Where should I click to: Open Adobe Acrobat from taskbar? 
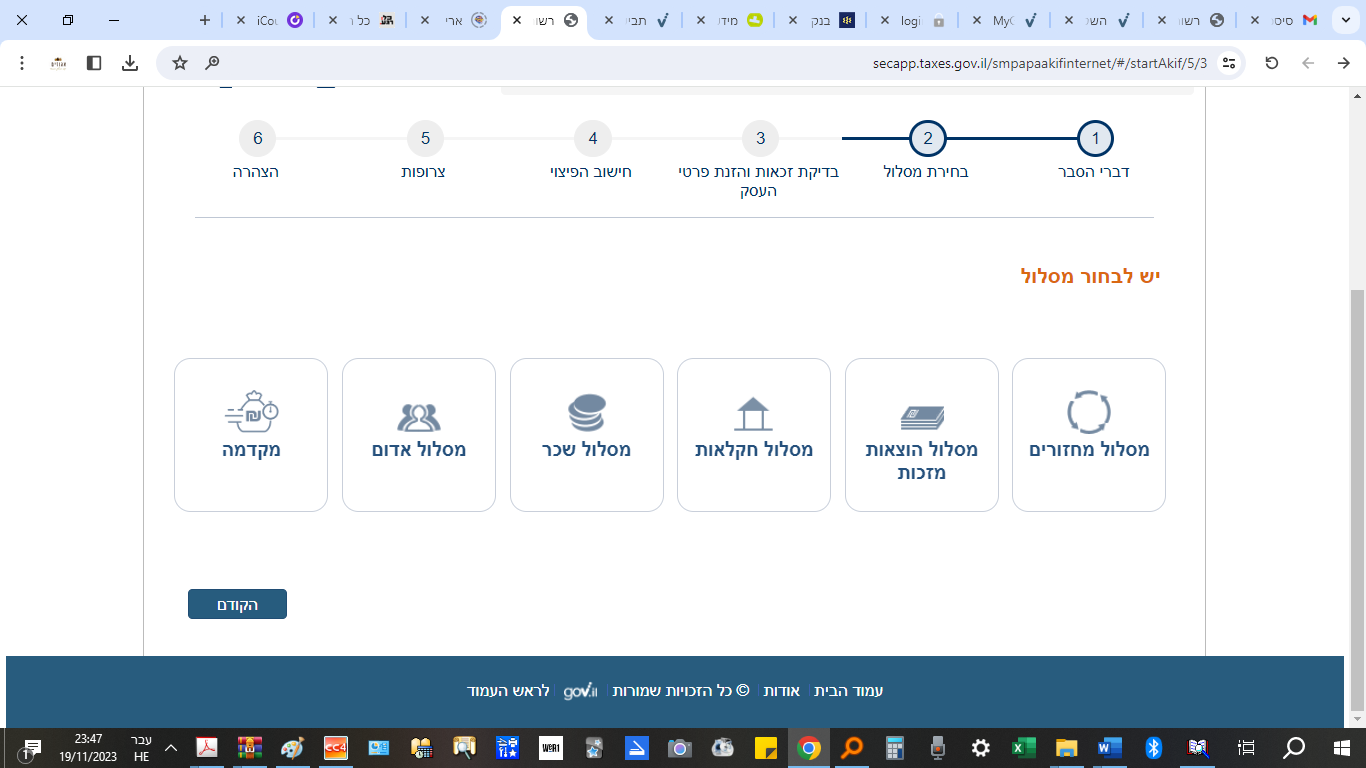coord(206,748)
